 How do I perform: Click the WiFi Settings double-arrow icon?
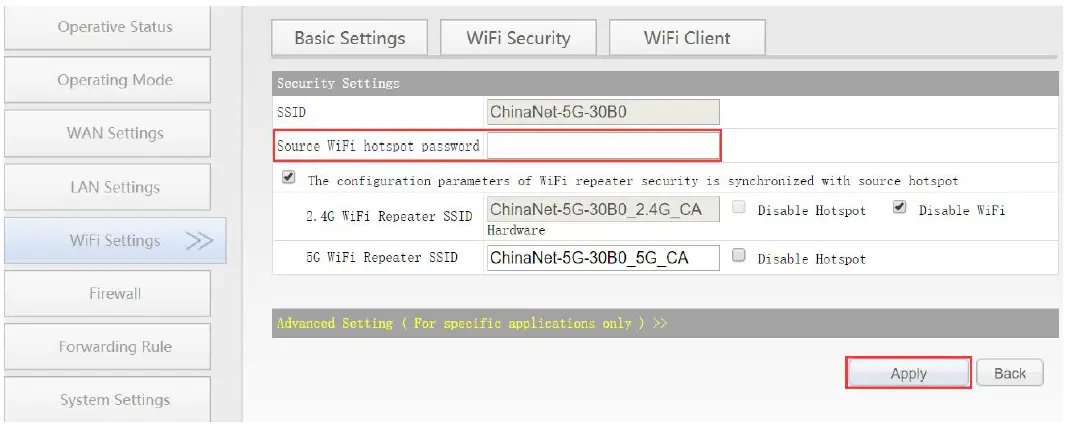click(x=199, y=240)
